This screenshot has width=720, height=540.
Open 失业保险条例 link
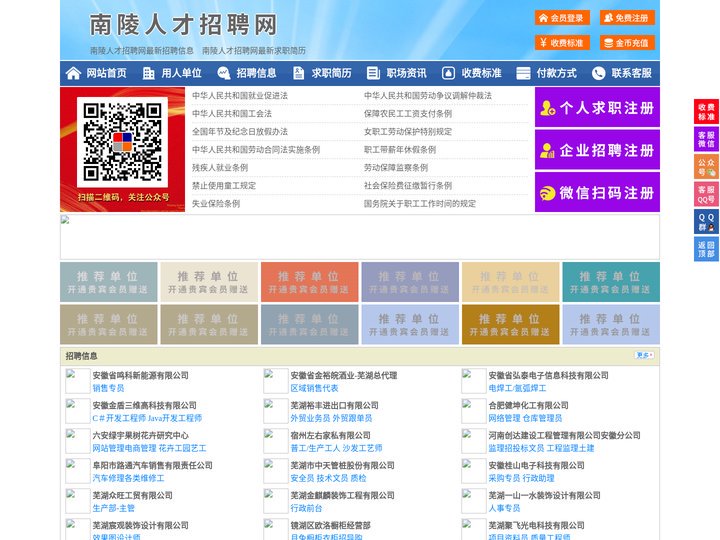coord(216,203)
